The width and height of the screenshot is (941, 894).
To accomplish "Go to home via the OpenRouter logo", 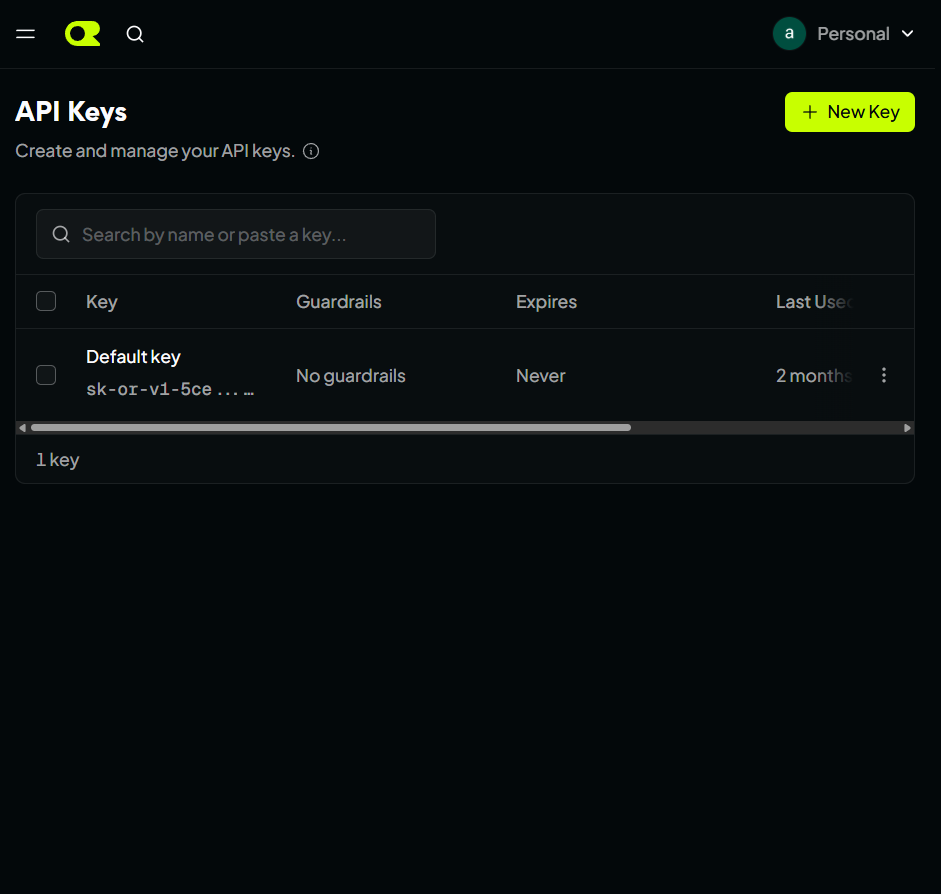I will coord(82,34).
